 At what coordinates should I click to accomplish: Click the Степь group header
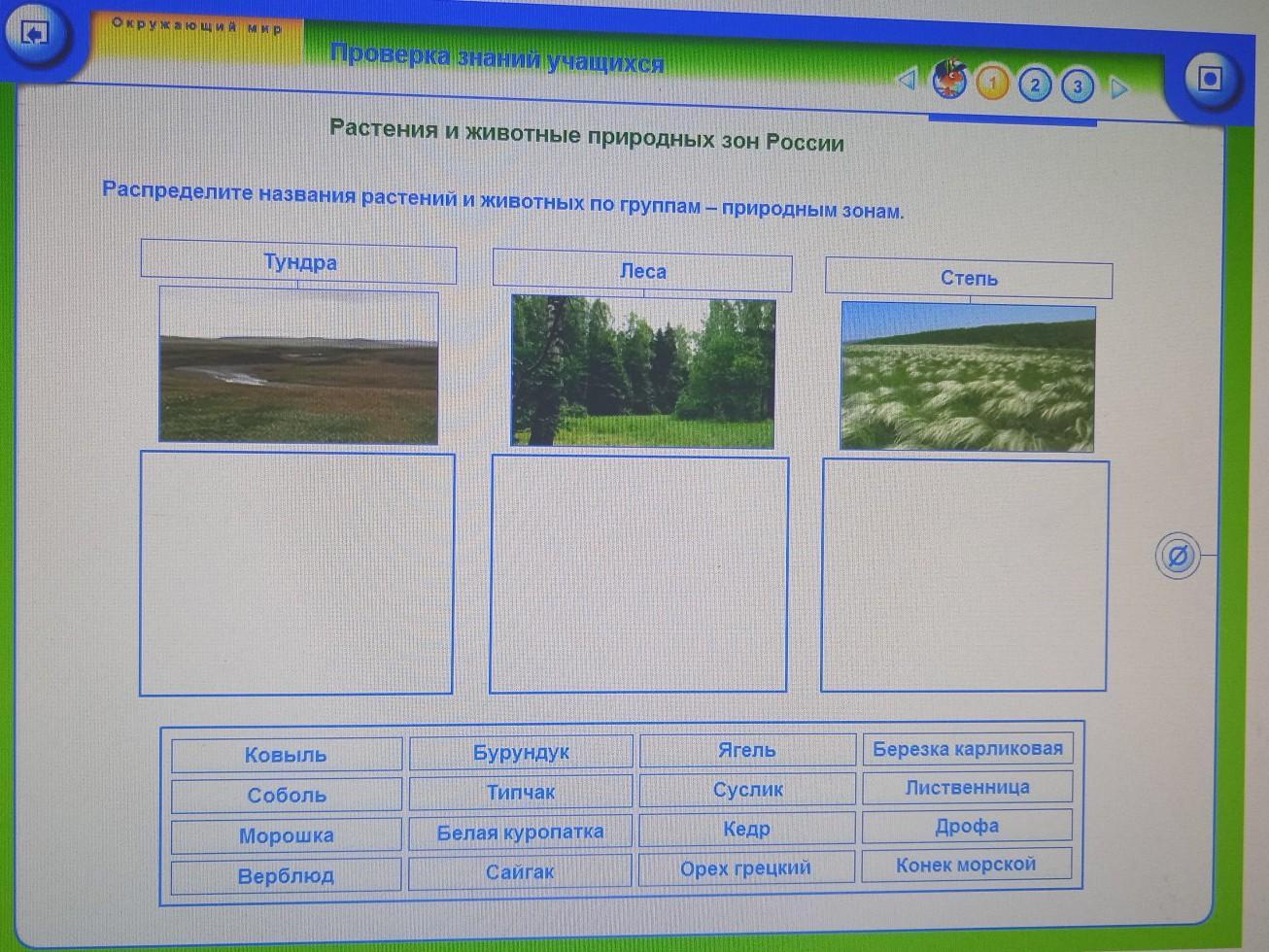tap(969, 278)
